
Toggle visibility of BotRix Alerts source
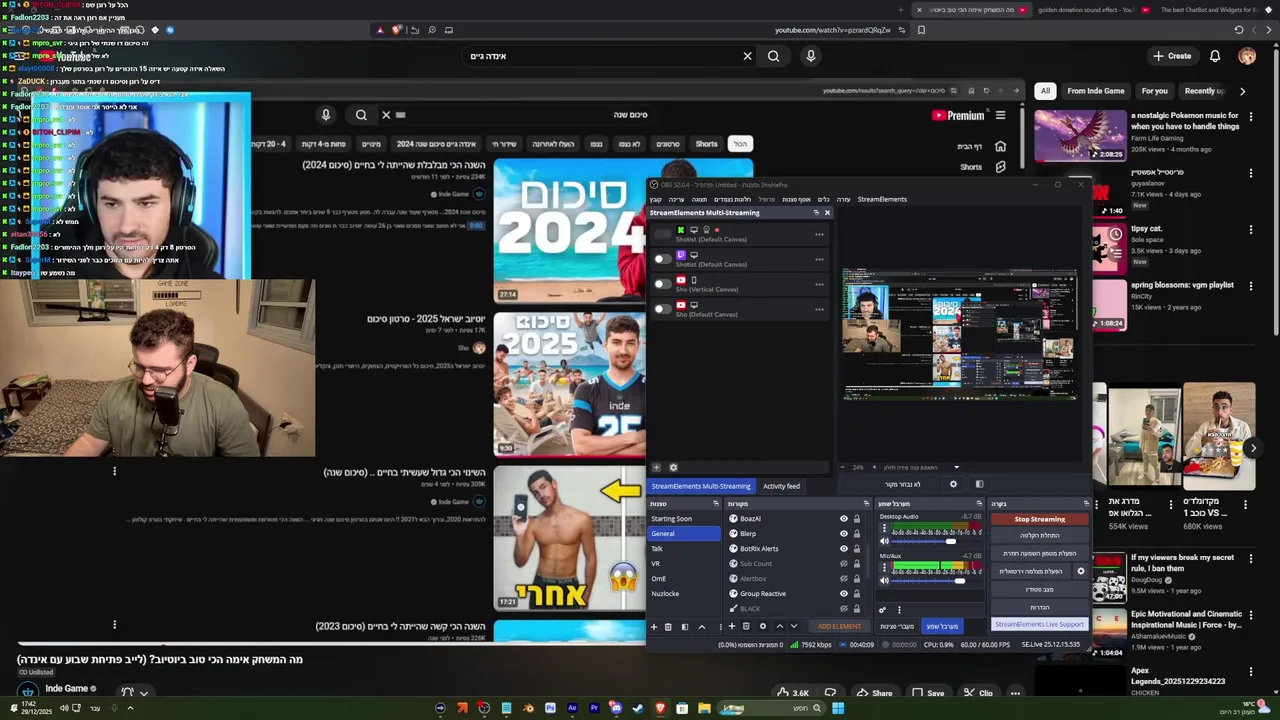coord(844,549)
